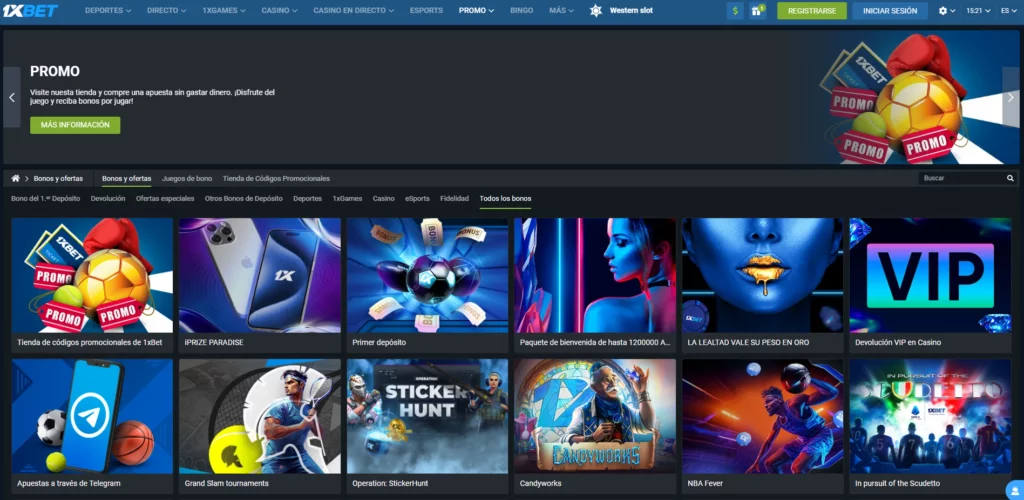Open the dollar payments icon
1024x500 pixels.
click(x=735, y=11)
